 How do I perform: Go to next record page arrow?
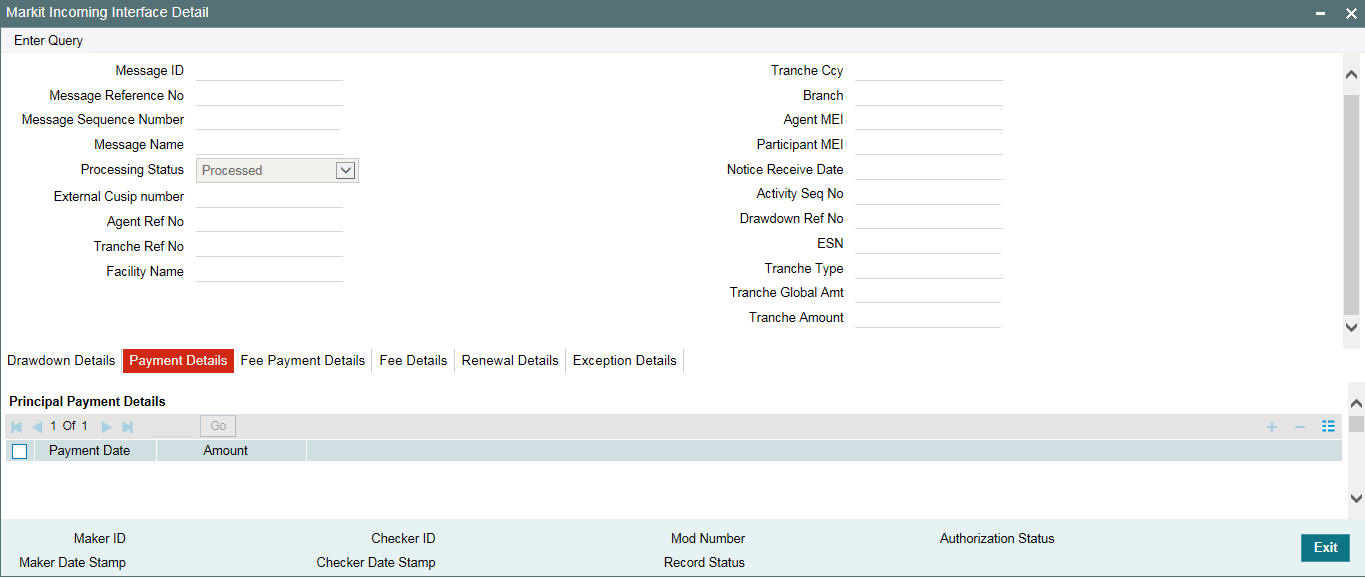pos(107,426)
